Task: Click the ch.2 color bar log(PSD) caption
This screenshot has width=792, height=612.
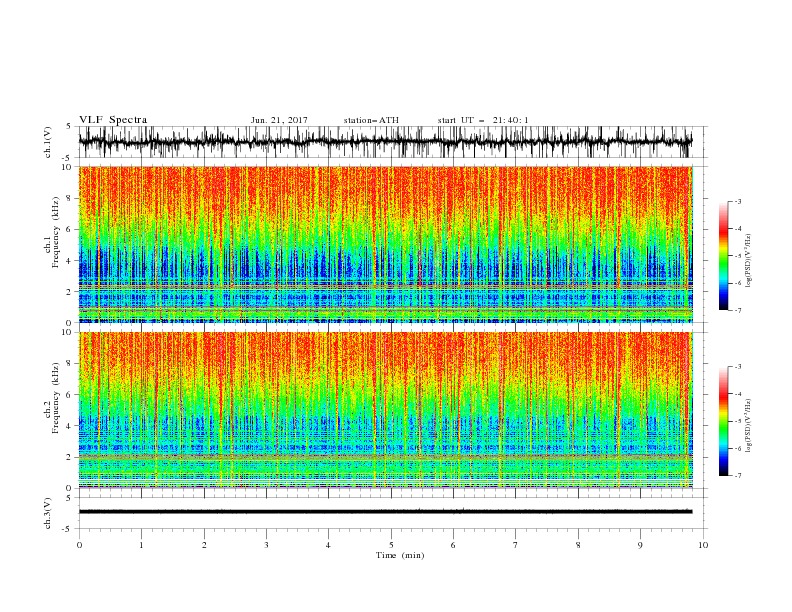Action: (x=748, y=426)
